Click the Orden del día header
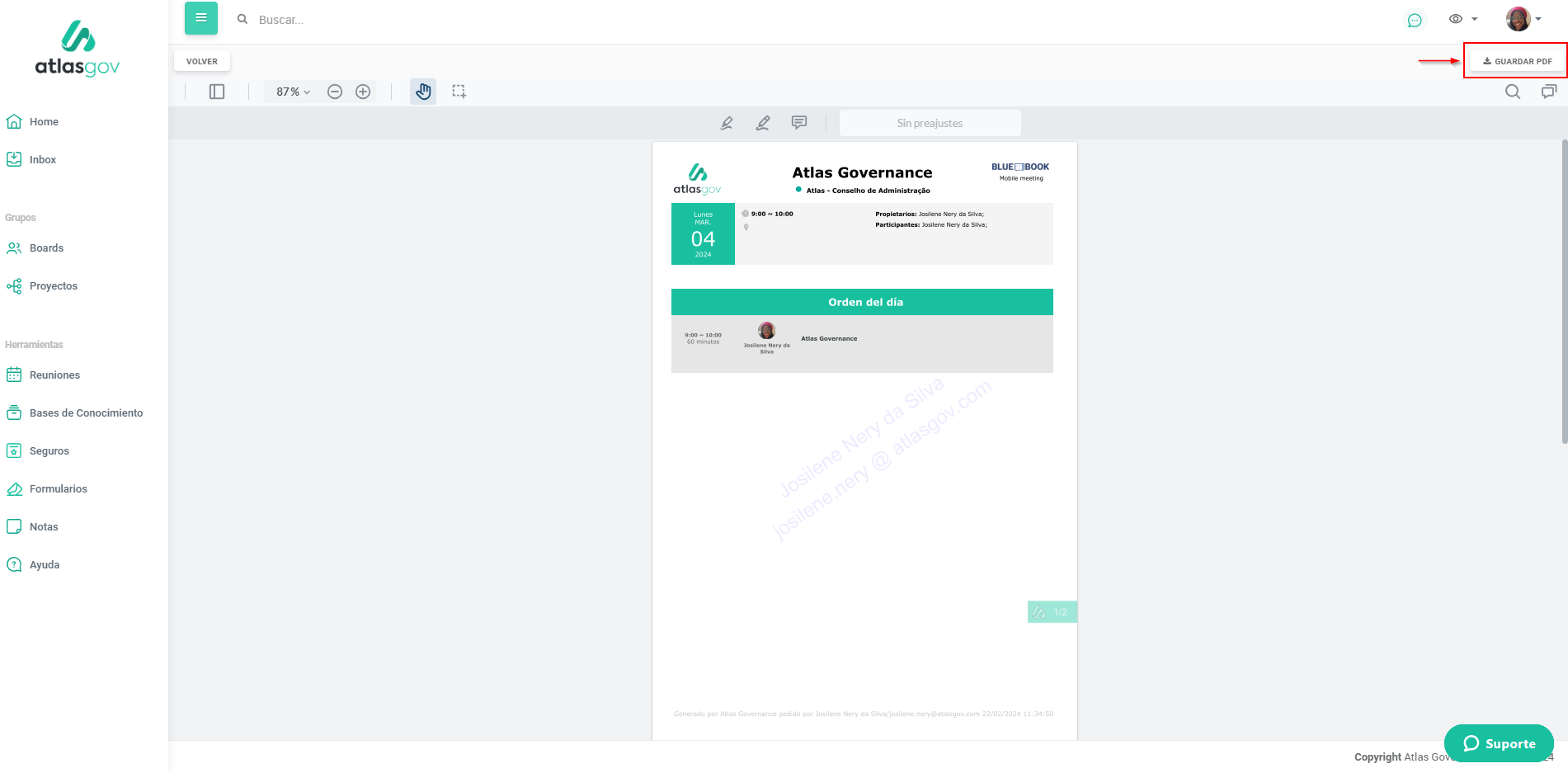Image resolution: width=1568 pixels, height=773 pixels. [x=862, y=302]
